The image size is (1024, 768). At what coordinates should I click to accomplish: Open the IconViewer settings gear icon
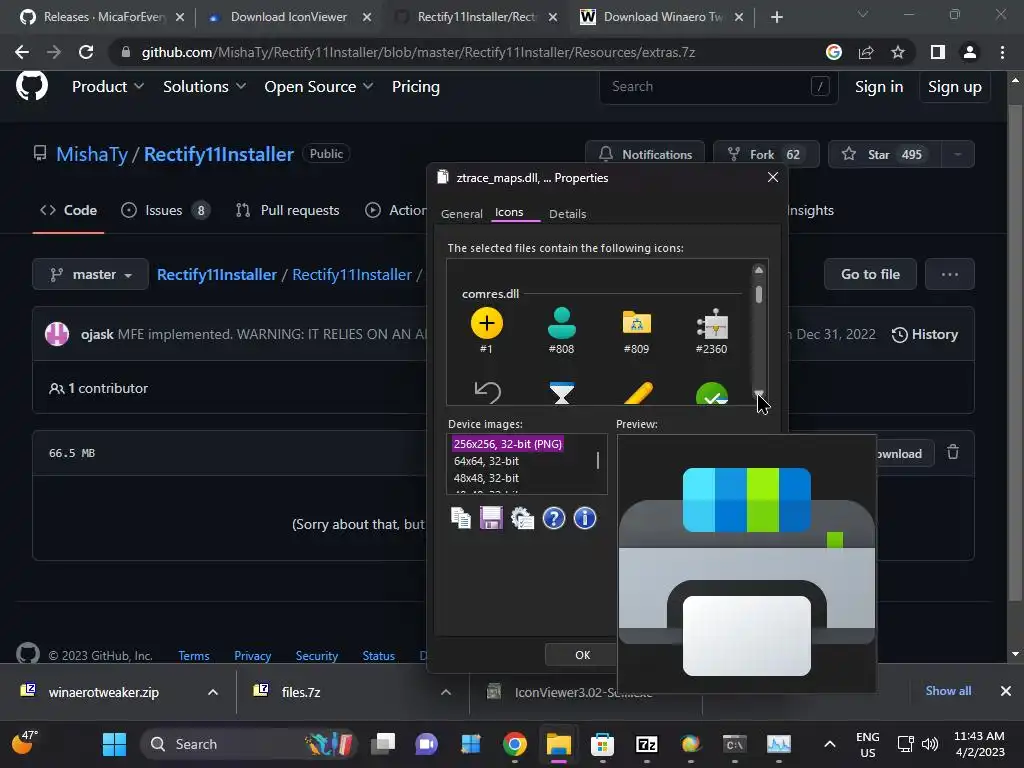(522, 519)
